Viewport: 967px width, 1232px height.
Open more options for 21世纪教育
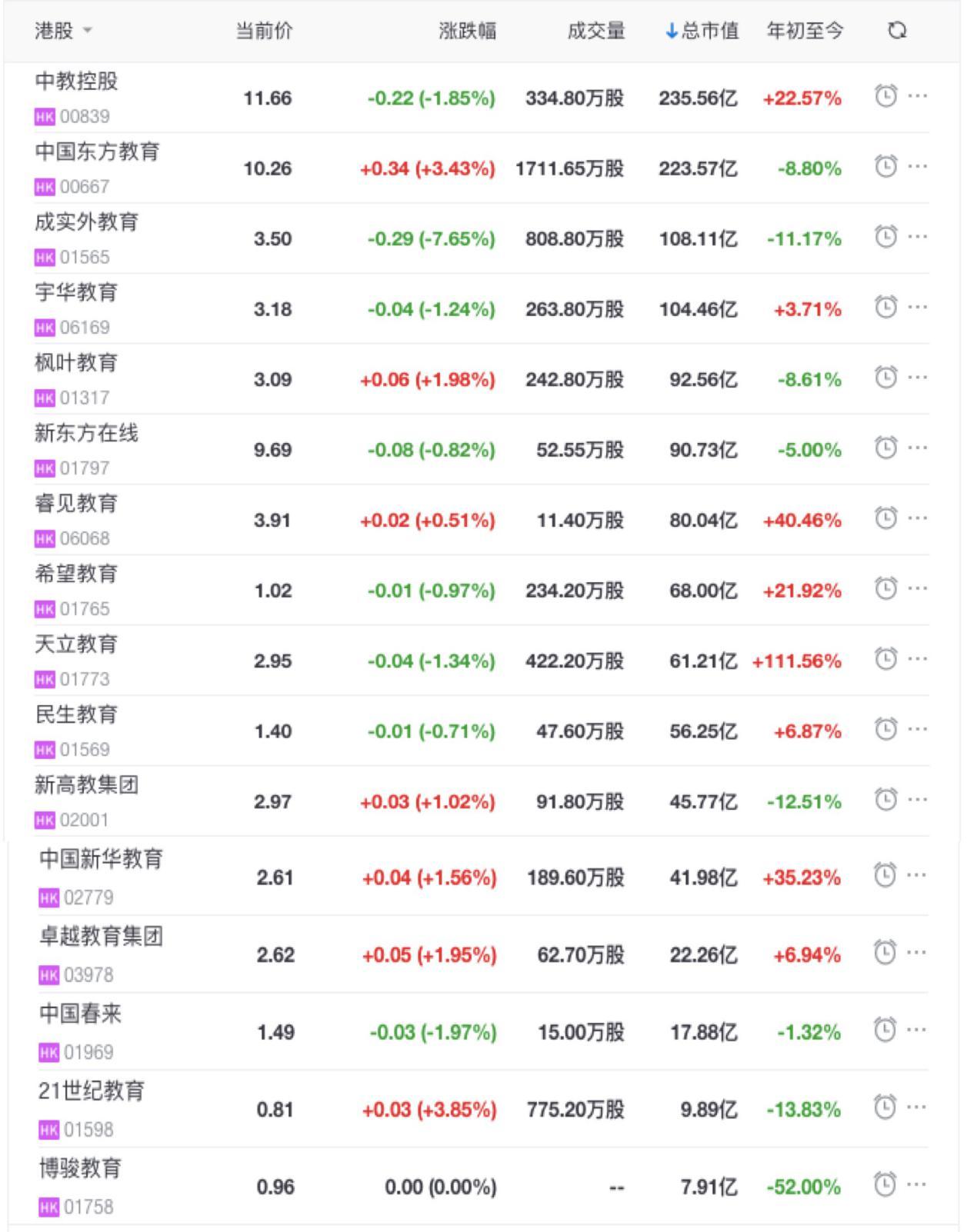pos(916,1107)
